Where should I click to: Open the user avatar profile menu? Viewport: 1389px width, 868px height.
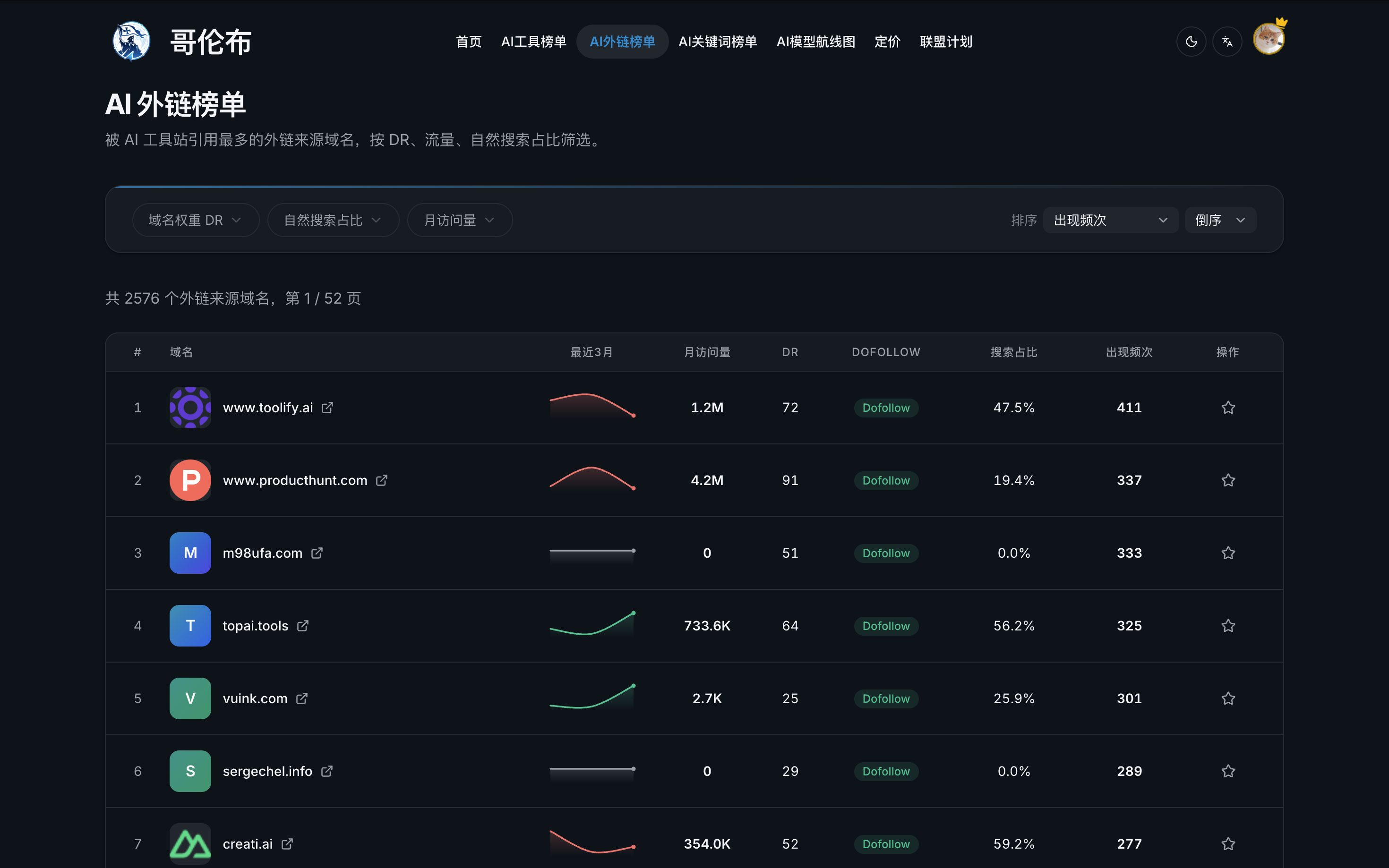coord(1269,39)
